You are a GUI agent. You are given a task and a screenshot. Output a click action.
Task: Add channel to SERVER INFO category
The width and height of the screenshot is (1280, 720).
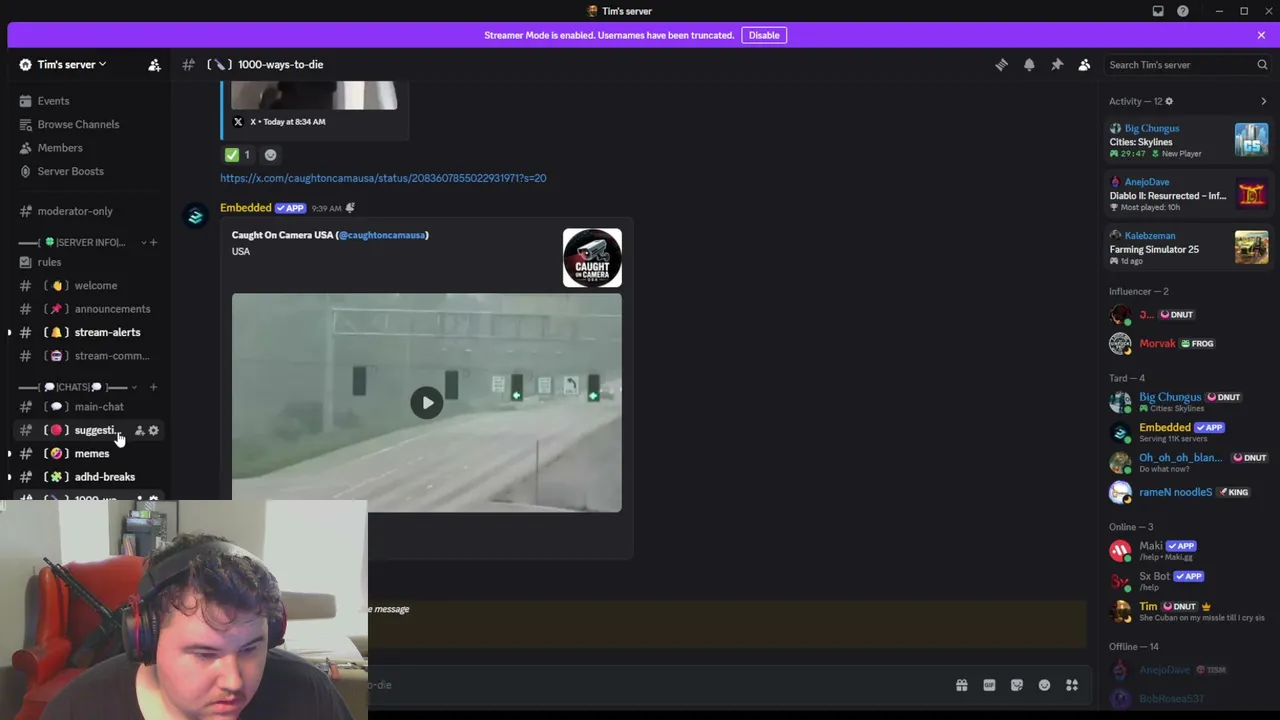click(153, 242)
